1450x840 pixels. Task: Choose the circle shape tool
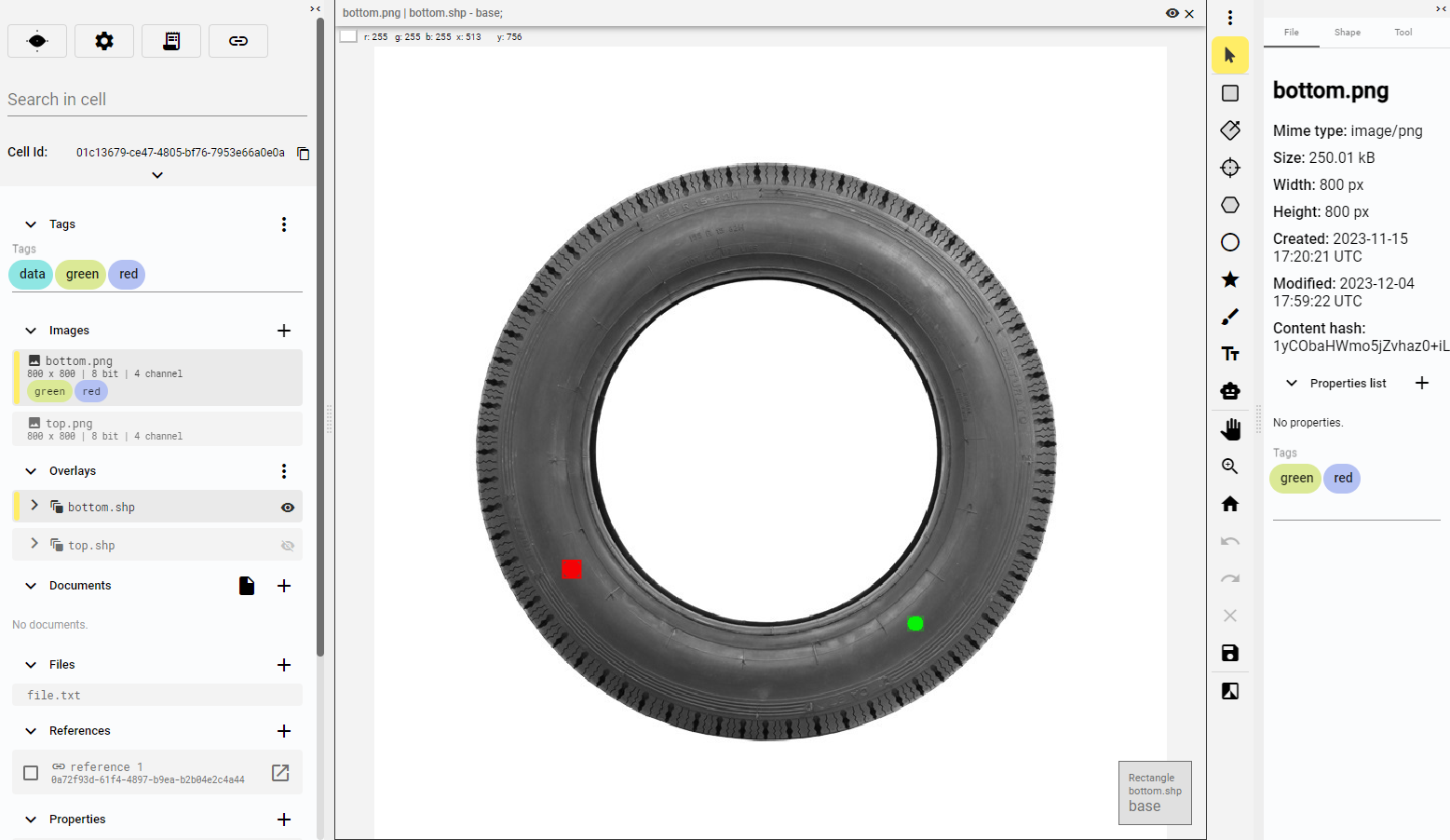[x=1230, y=242]
